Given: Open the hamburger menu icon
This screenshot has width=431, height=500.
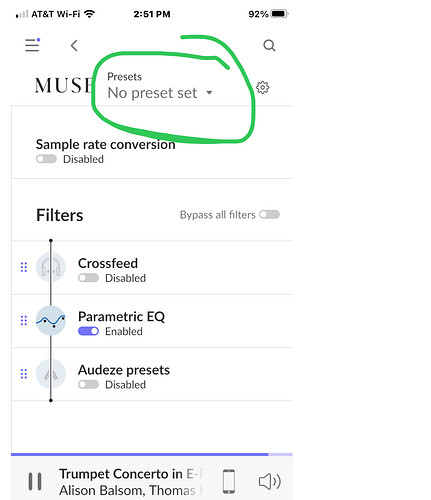Looking at the screenshot, I should tap(32, 45).
